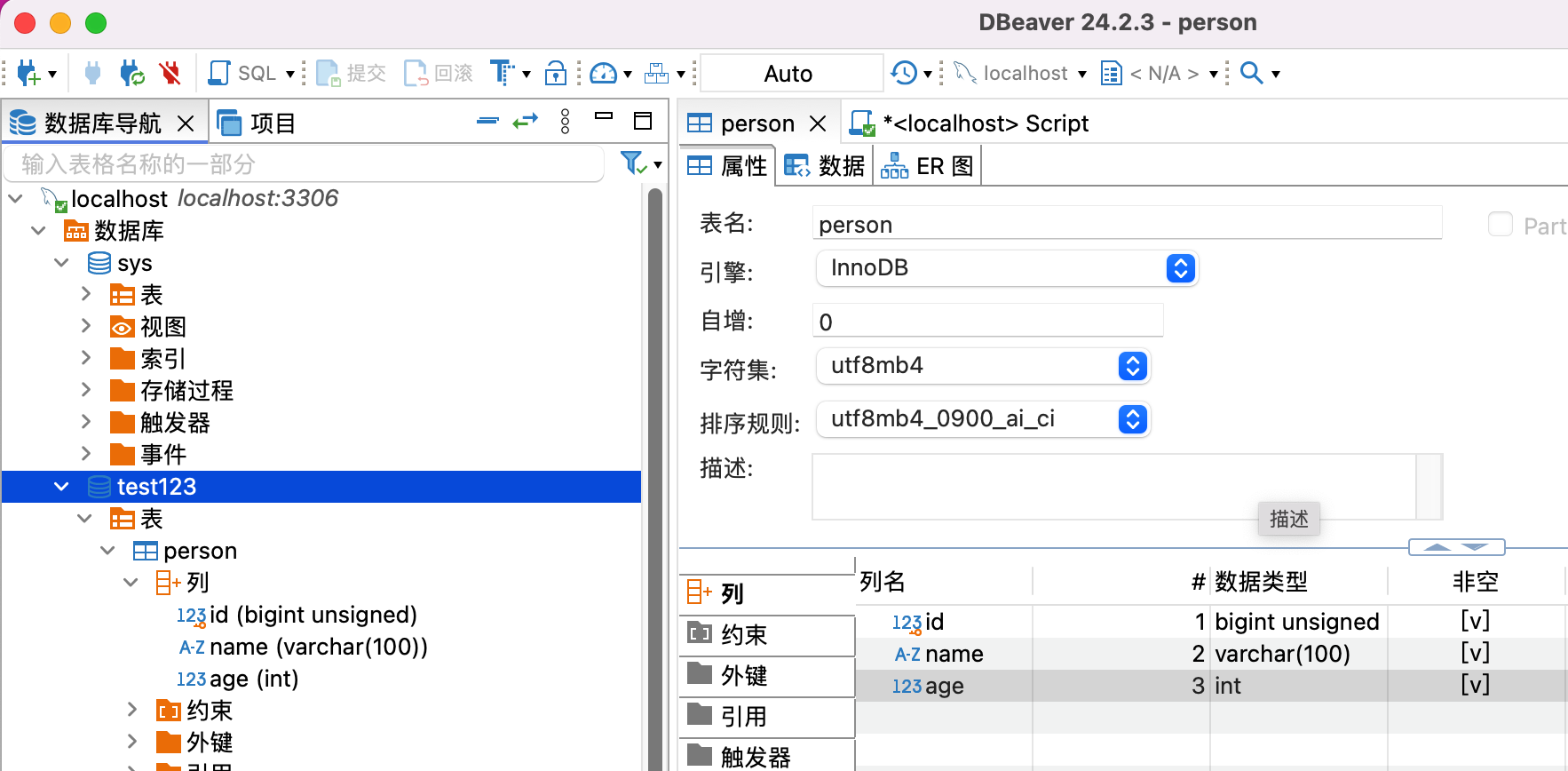Click the navigator filter funnel icon
The image size is (1568, 771).
(x=633, y=163)
